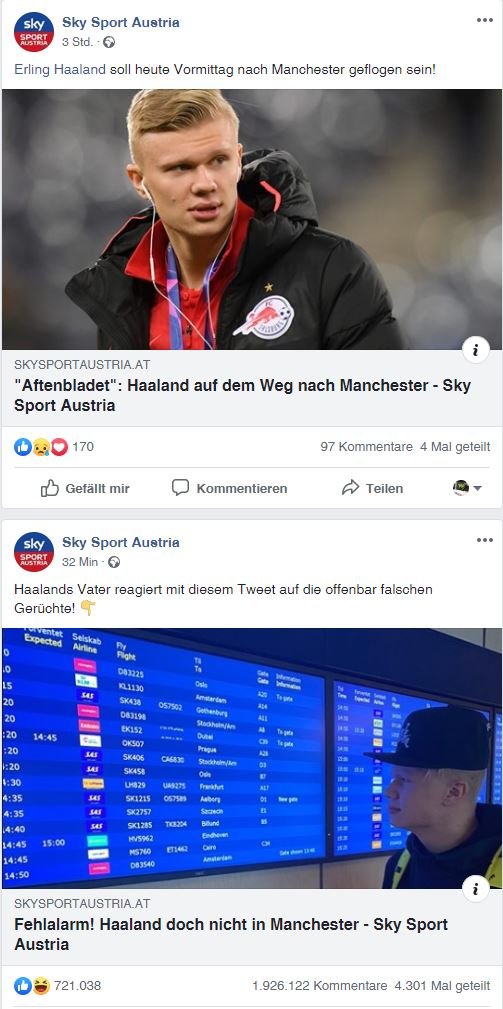Click the info icon on the airport board photo
This screenshot has width=503, height=1009.
[x=476, y=889]
